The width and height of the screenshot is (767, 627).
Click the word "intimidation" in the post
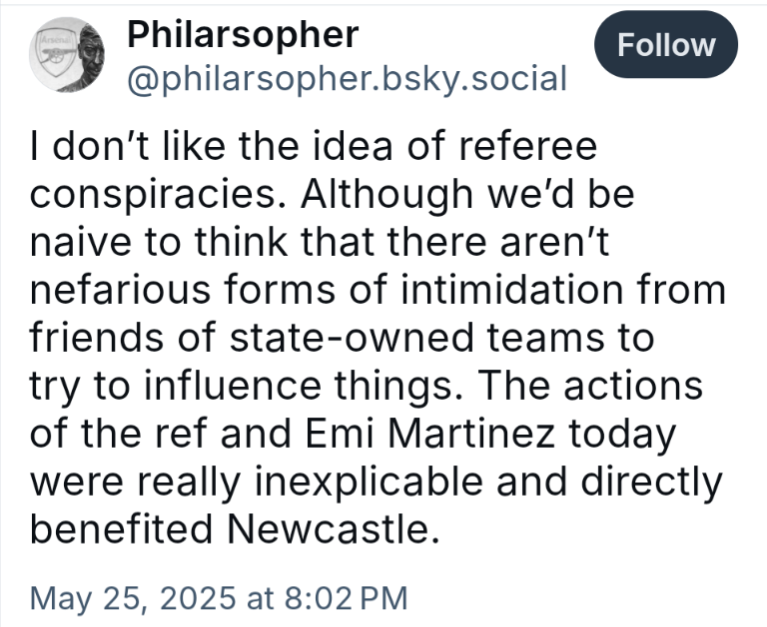[x=512, y=290]
